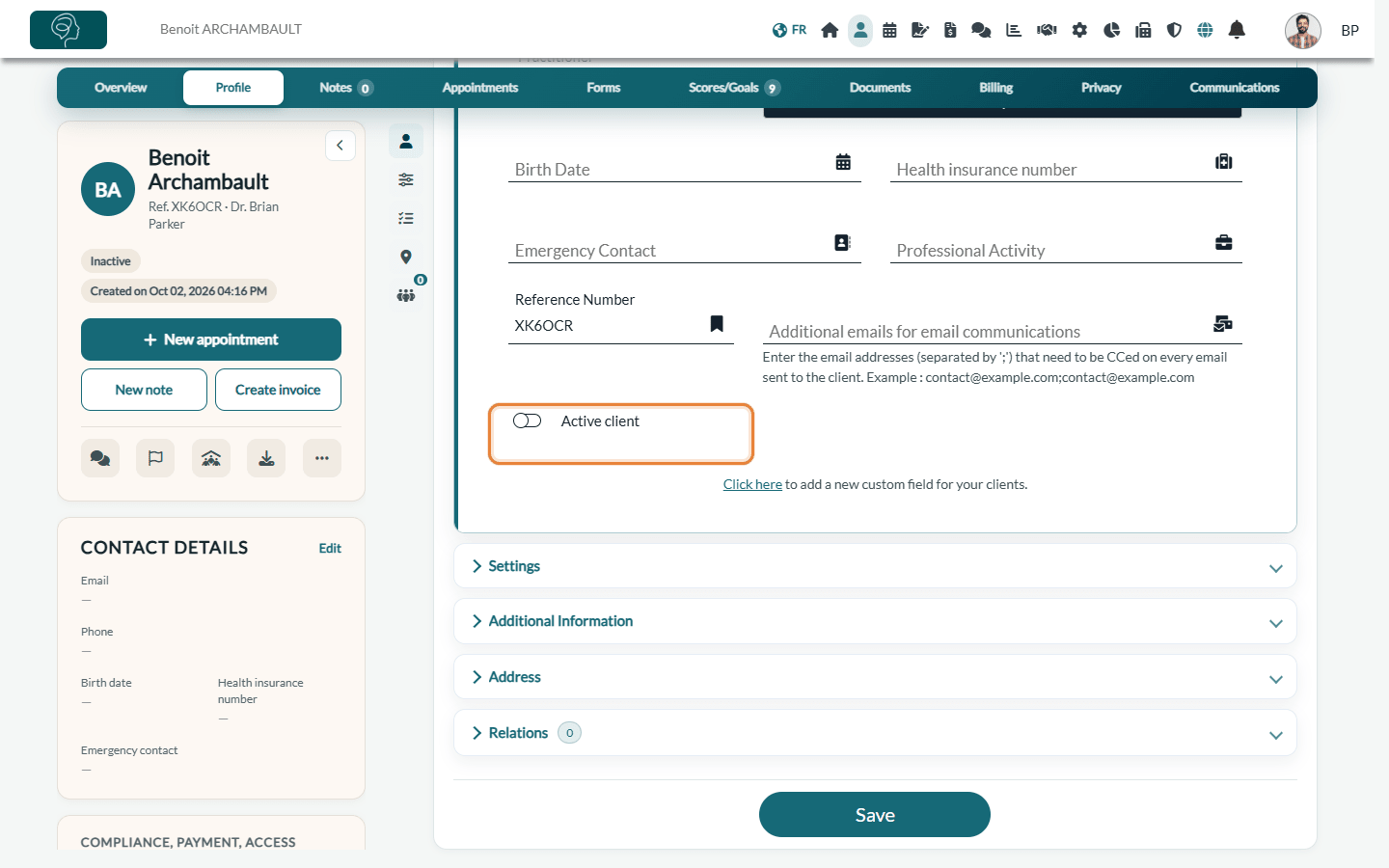This screenshot has height=868, width=1389.
Task: Open the Communications tab
Action: [1235, 88]
